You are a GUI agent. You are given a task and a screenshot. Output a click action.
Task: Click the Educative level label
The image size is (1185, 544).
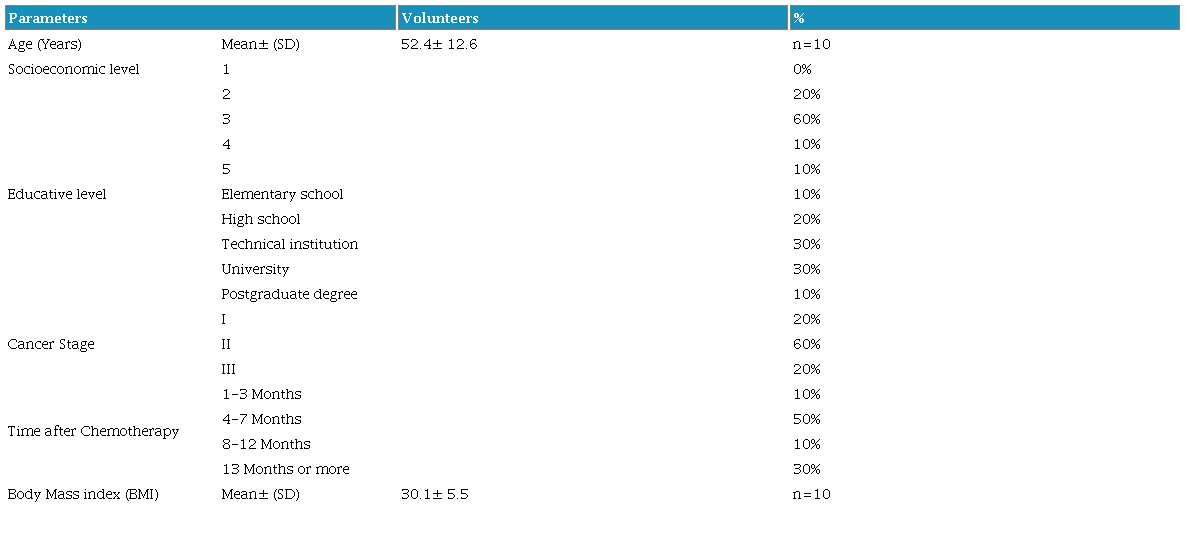click(x=57, y=194)
